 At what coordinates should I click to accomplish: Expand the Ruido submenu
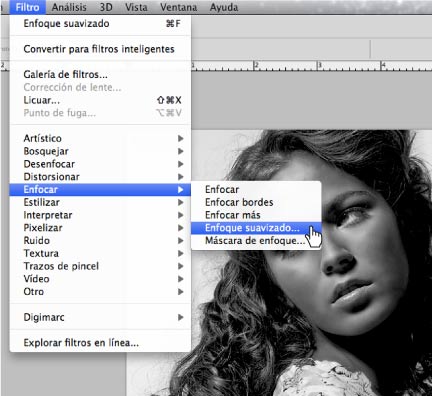point(100,240)
